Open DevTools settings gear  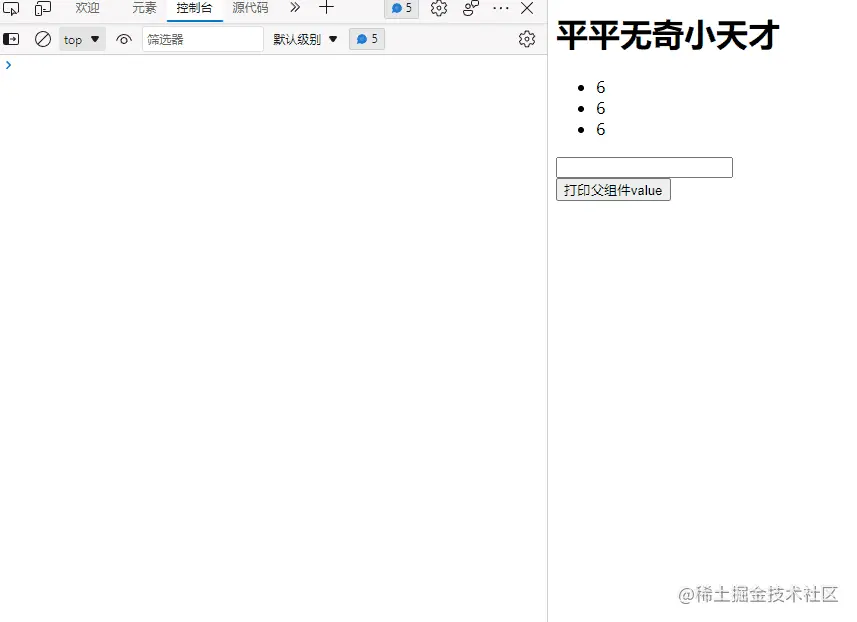click(x=438, y=8)
